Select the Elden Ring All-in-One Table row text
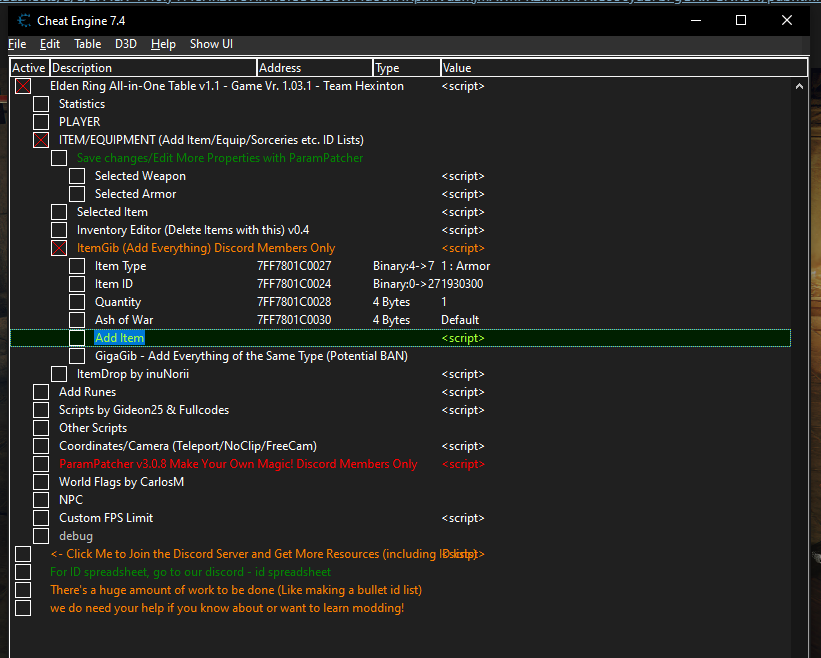821x658 pixels. tap(227, 86)
